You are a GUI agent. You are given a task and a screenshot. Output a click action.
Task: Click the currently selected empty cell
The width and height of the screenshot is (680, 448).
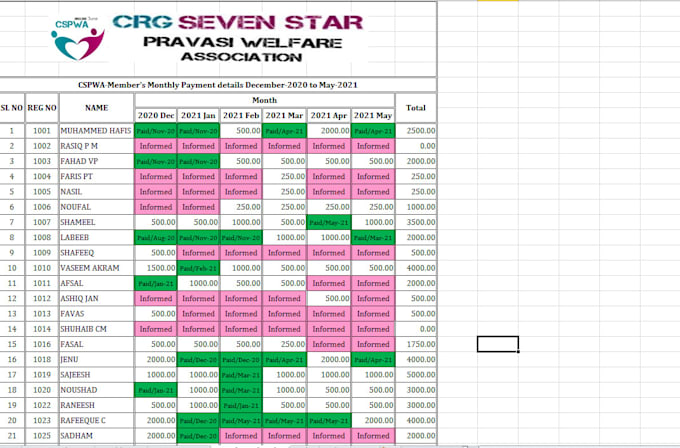click(497, 344)
